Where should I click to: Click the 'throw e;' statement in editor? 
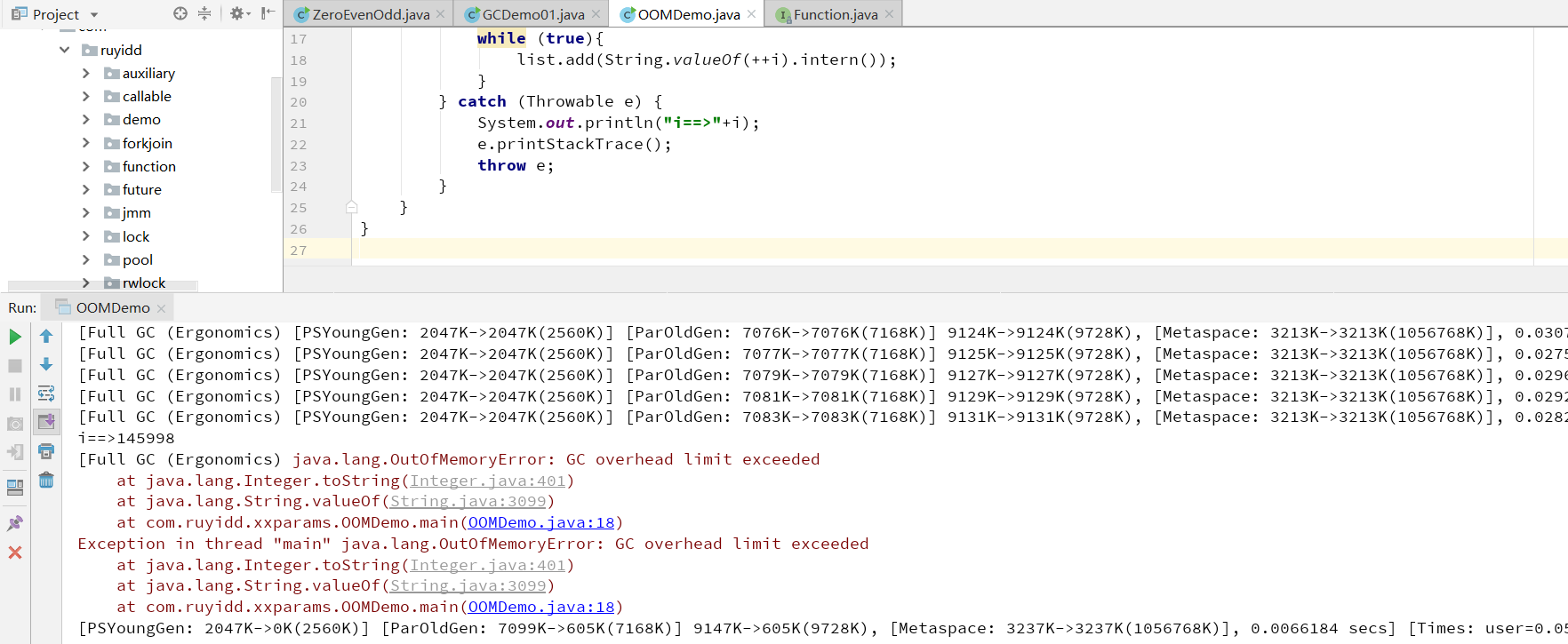pyautogui.click(x=516, y=165)
